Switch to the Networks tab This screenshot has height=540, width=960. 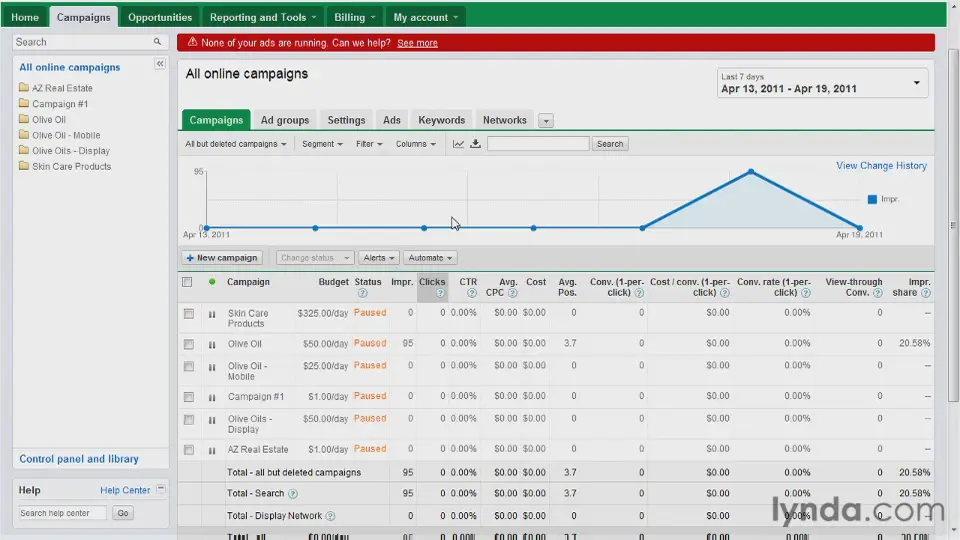(504, 120)
